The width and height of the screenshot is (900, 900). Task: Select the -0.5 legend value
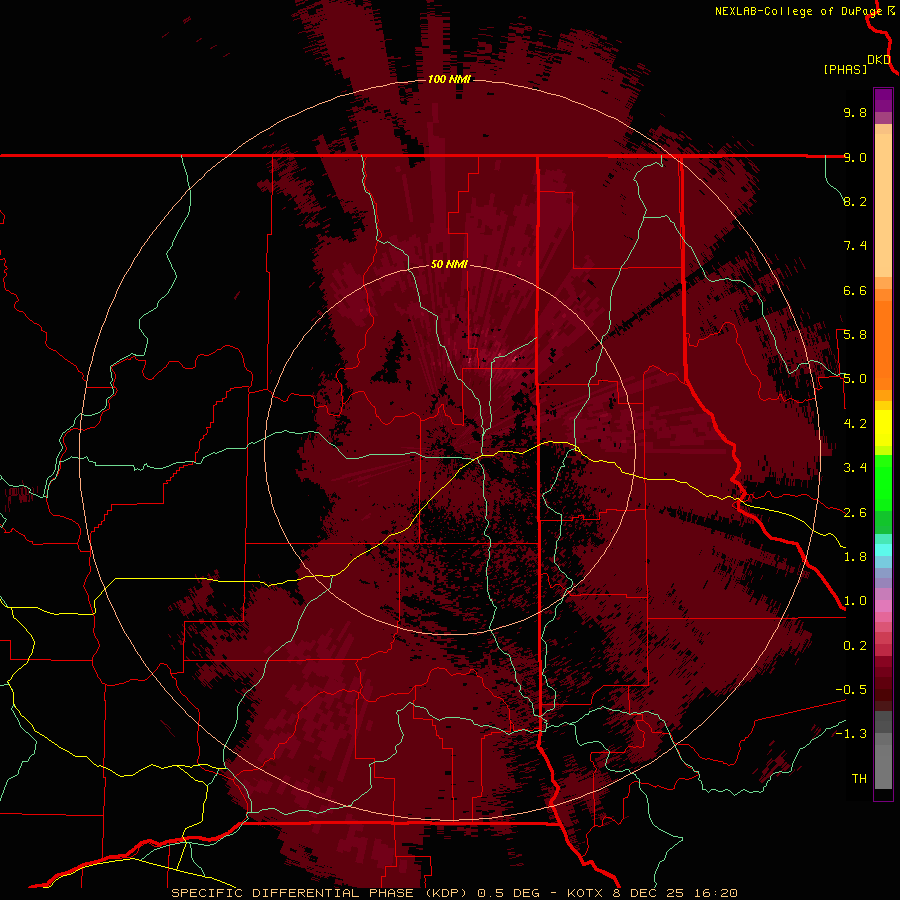851,690
